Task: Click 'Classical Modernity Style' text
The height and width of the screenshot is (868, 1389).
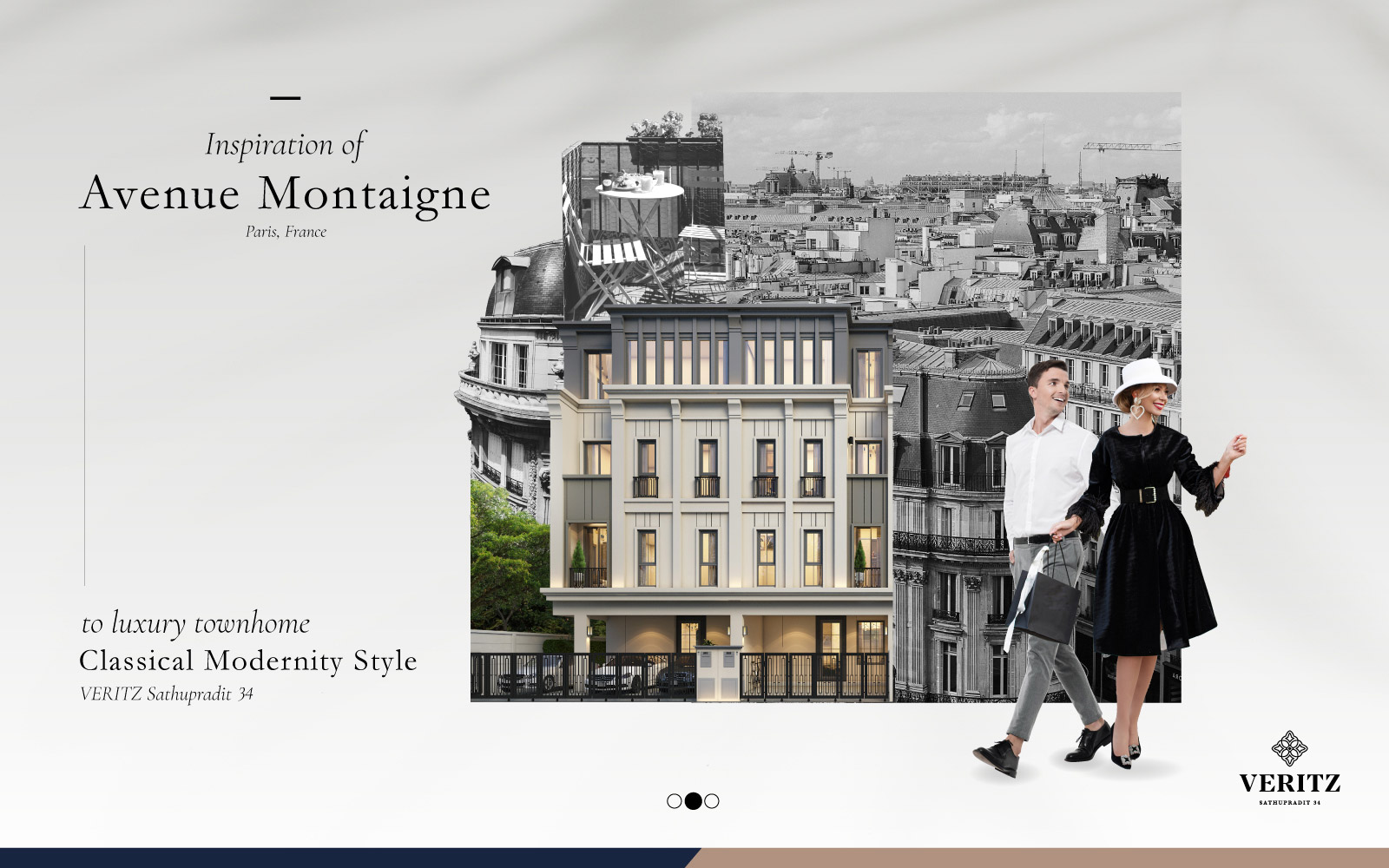Action: tap(248, 661)
